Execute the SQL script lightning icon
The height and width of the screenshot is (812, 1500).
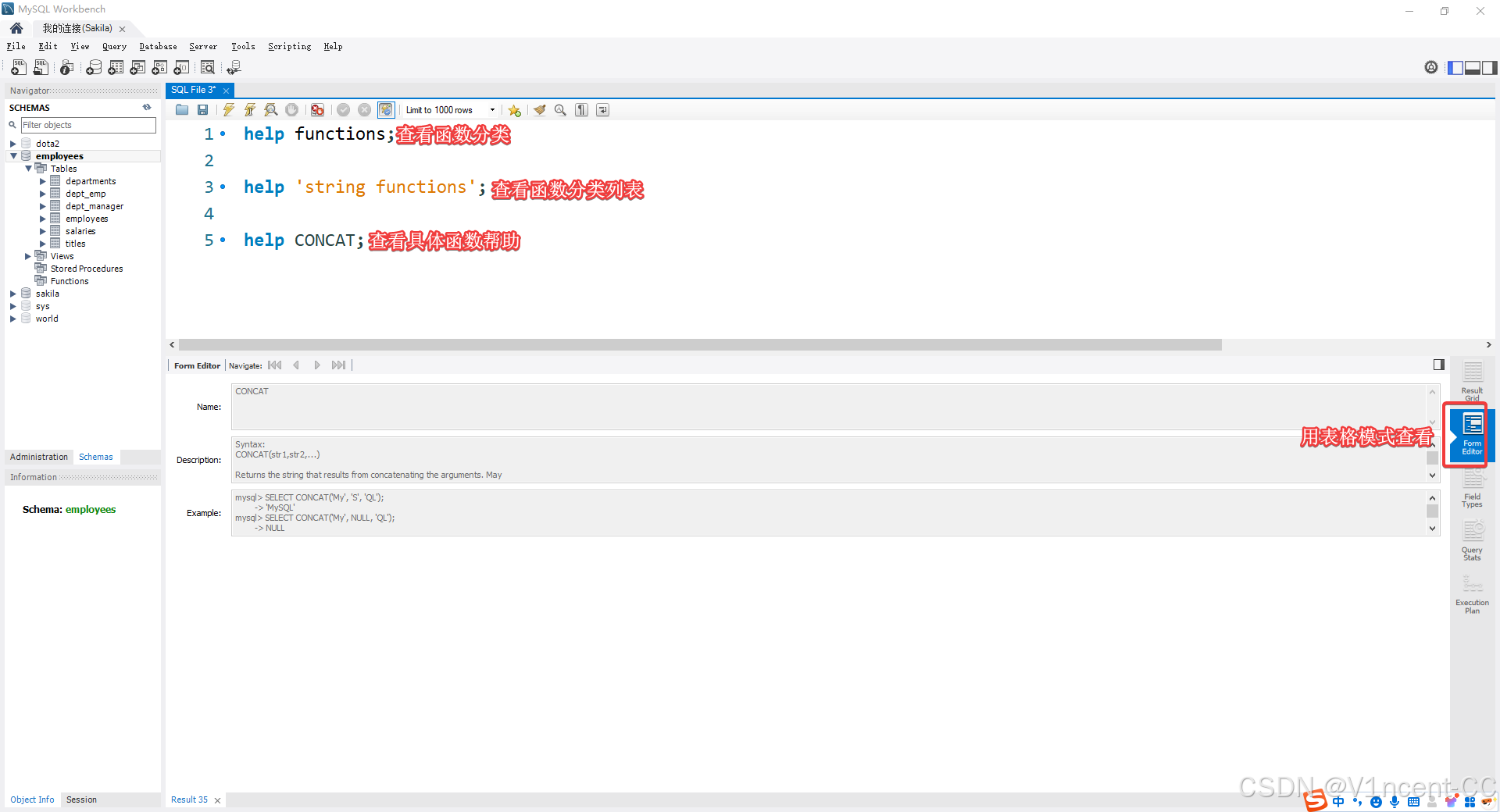coord(229,110)
